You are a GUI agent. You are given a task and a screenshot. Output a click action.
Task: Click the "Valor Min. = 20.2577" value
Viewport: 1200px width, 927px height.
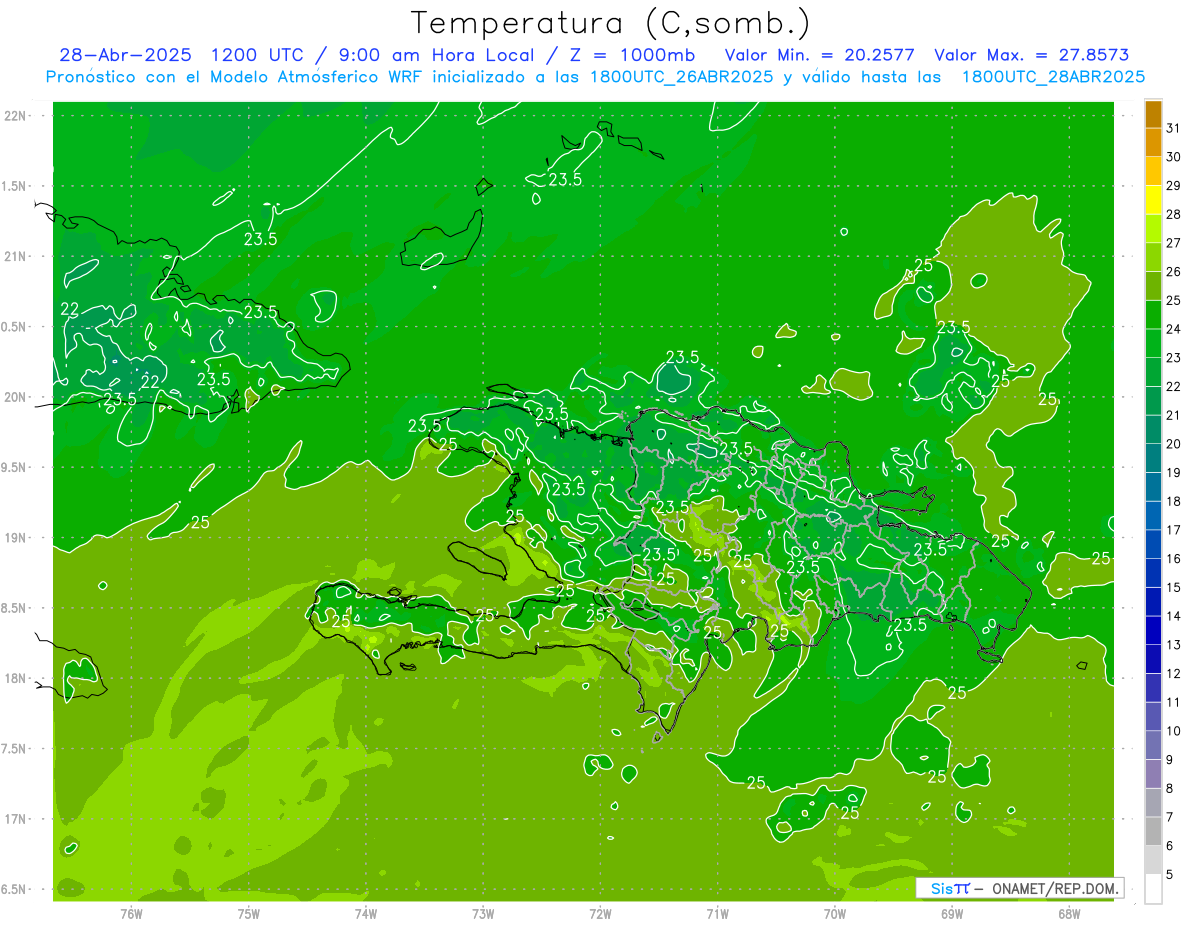click(x=819, y=55)
